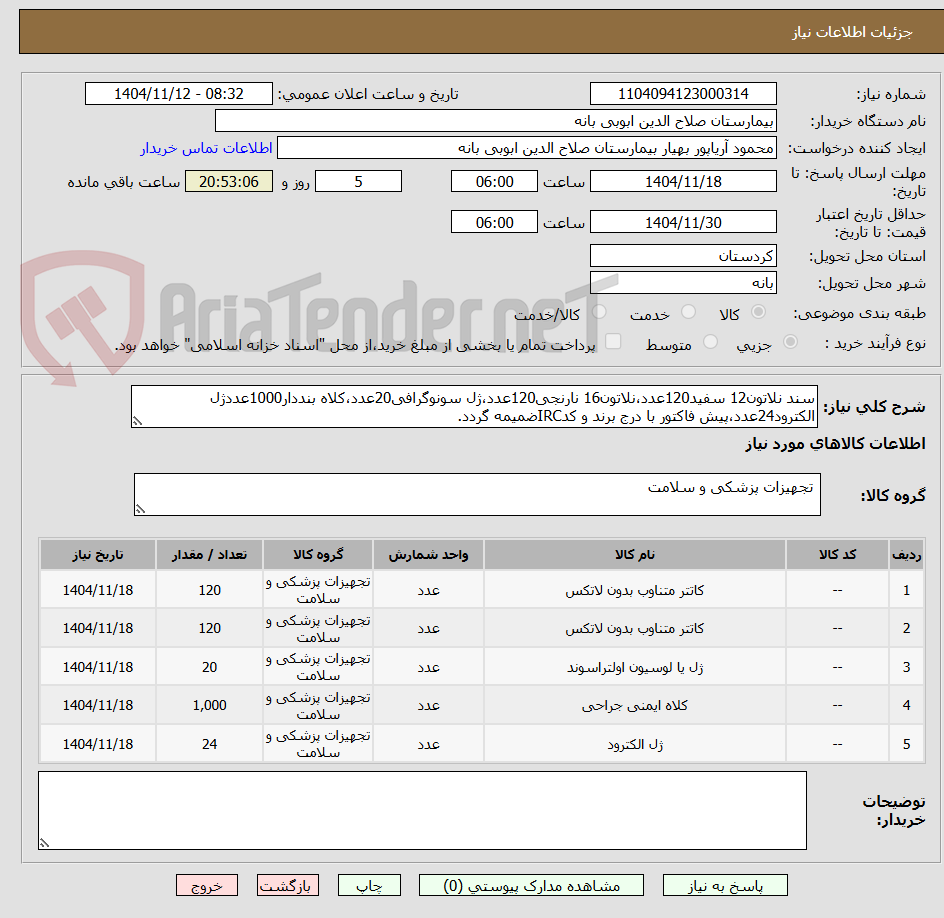944x918 pixels.
Task: Click the remaining days field showing 5
Action: pos(358,181)
